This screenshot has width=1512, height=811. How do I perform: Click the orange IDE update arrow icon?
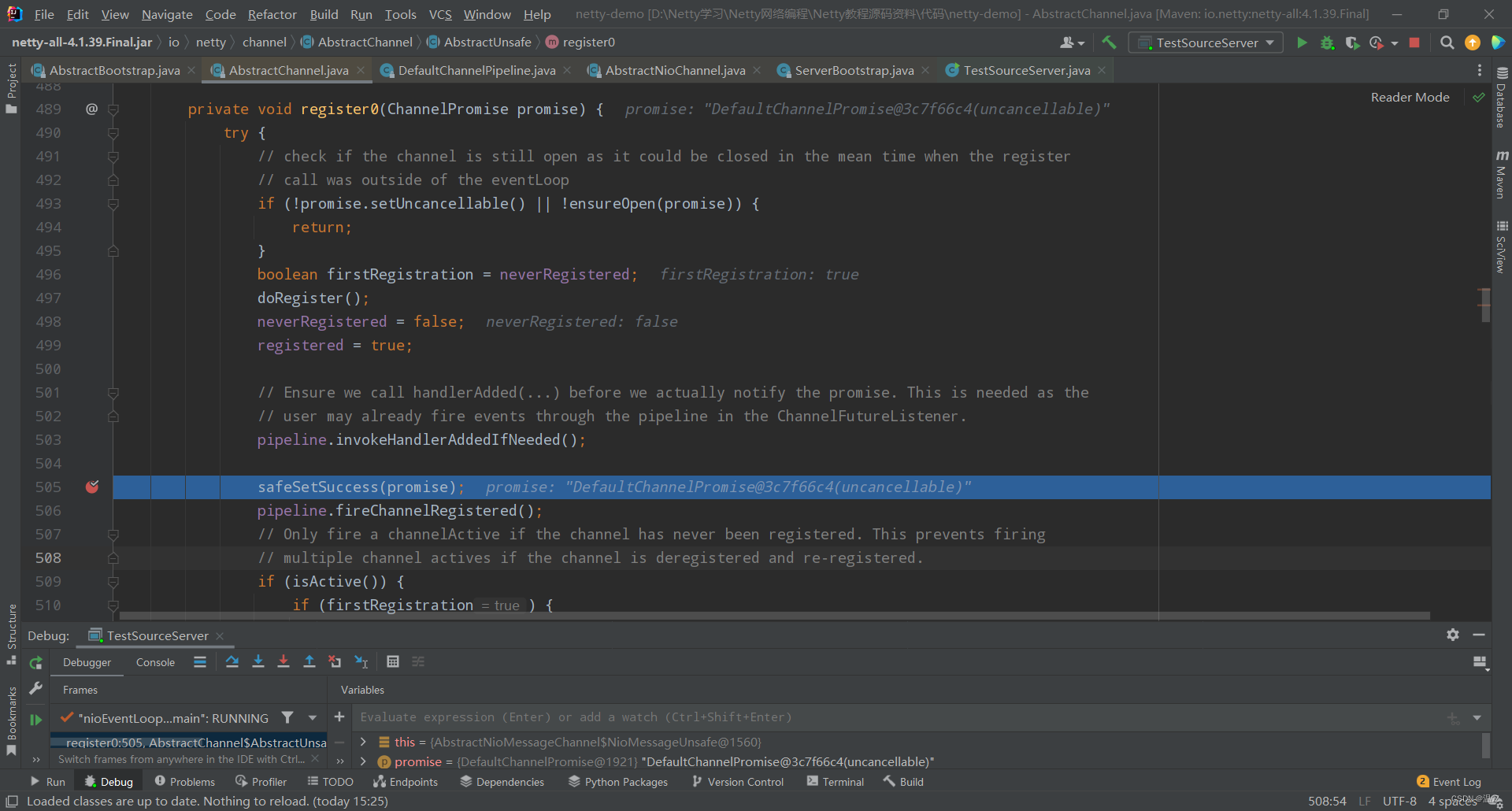click(1472, 43)
